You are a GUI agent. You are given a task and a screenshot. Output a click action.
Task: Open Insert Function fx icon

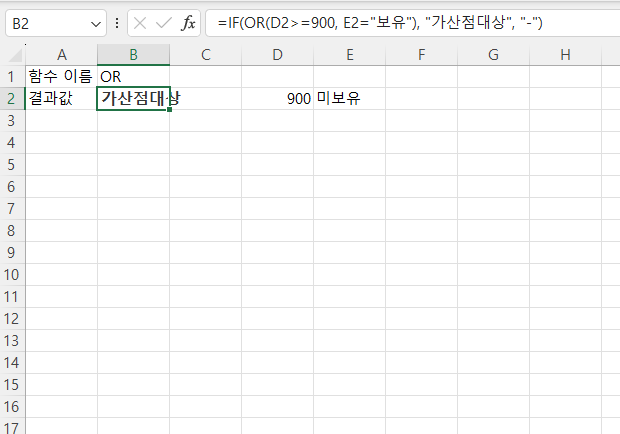pos(188,23)
